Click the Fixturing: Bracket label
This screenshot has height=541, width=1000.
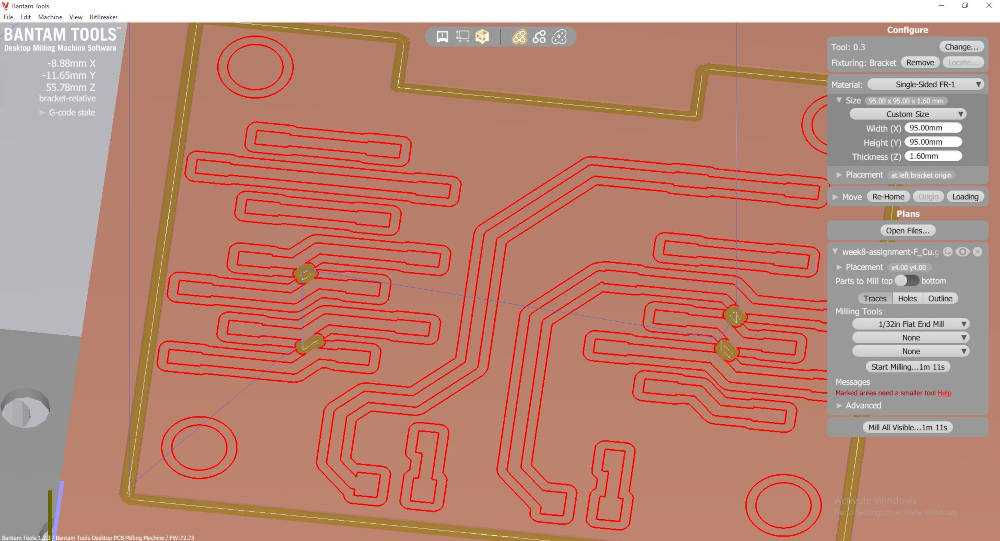coord(864,63)
